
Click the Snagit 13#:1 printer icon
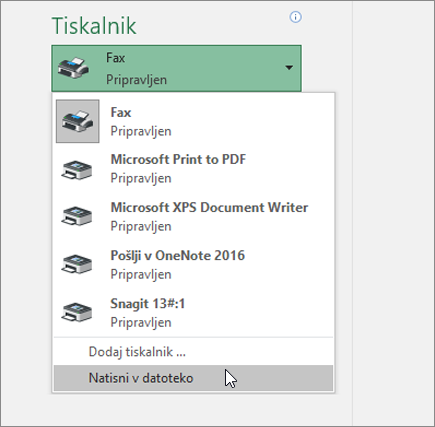77,312
